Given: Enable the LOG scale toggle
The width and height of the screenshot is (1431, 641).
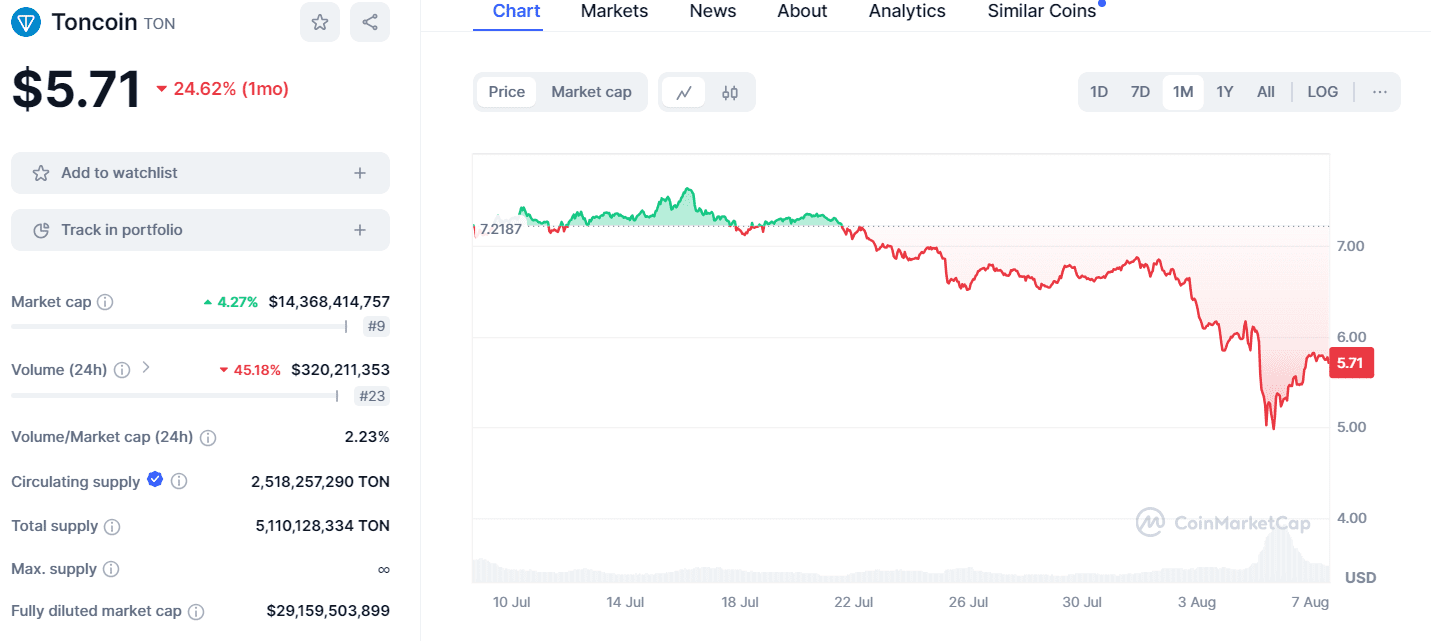Looking at the screenshot, I should (1322, 91).
